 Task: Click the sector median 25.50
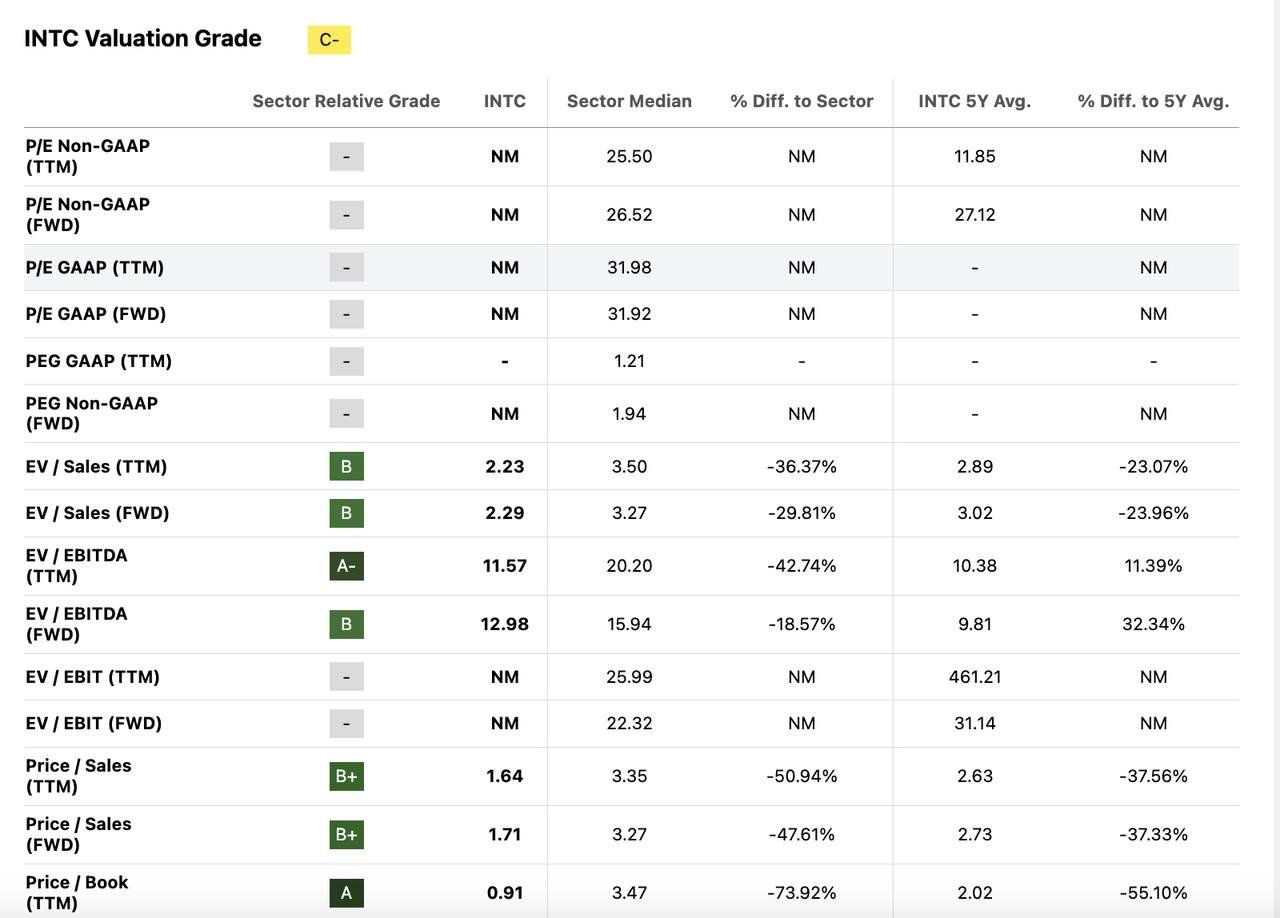pyautogui.click(x=629, y=156)
